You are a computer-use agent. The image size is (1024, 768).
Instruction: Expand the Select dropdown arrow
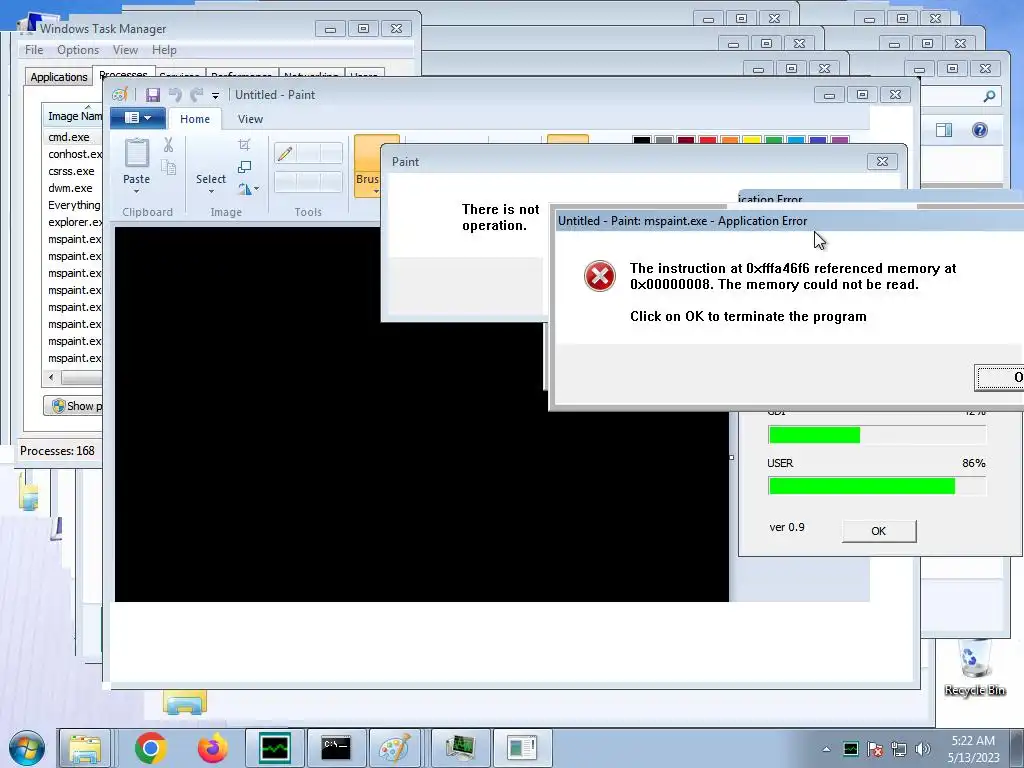point(211,191)
